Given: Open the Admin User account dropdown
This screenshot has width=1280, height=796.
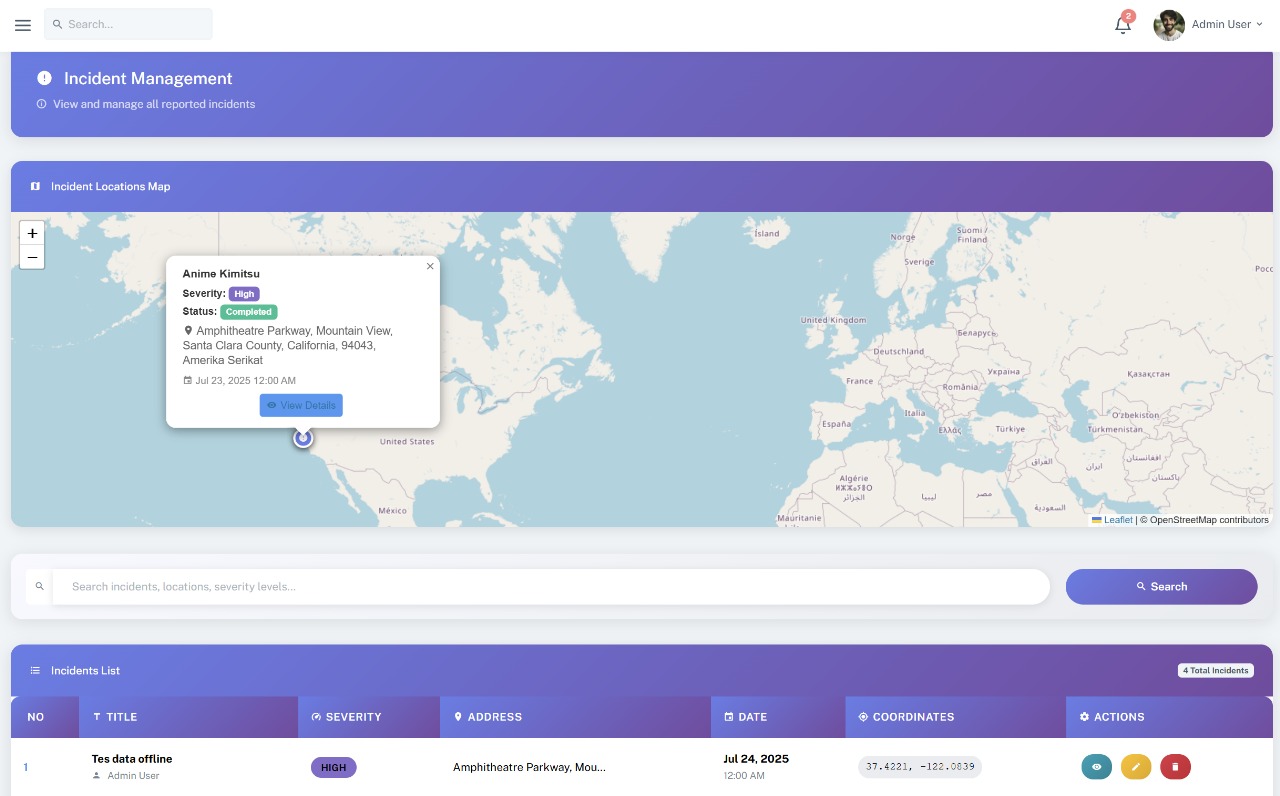Looking at the screenshot, I should pyautogui.click(x=1220, y=24).
